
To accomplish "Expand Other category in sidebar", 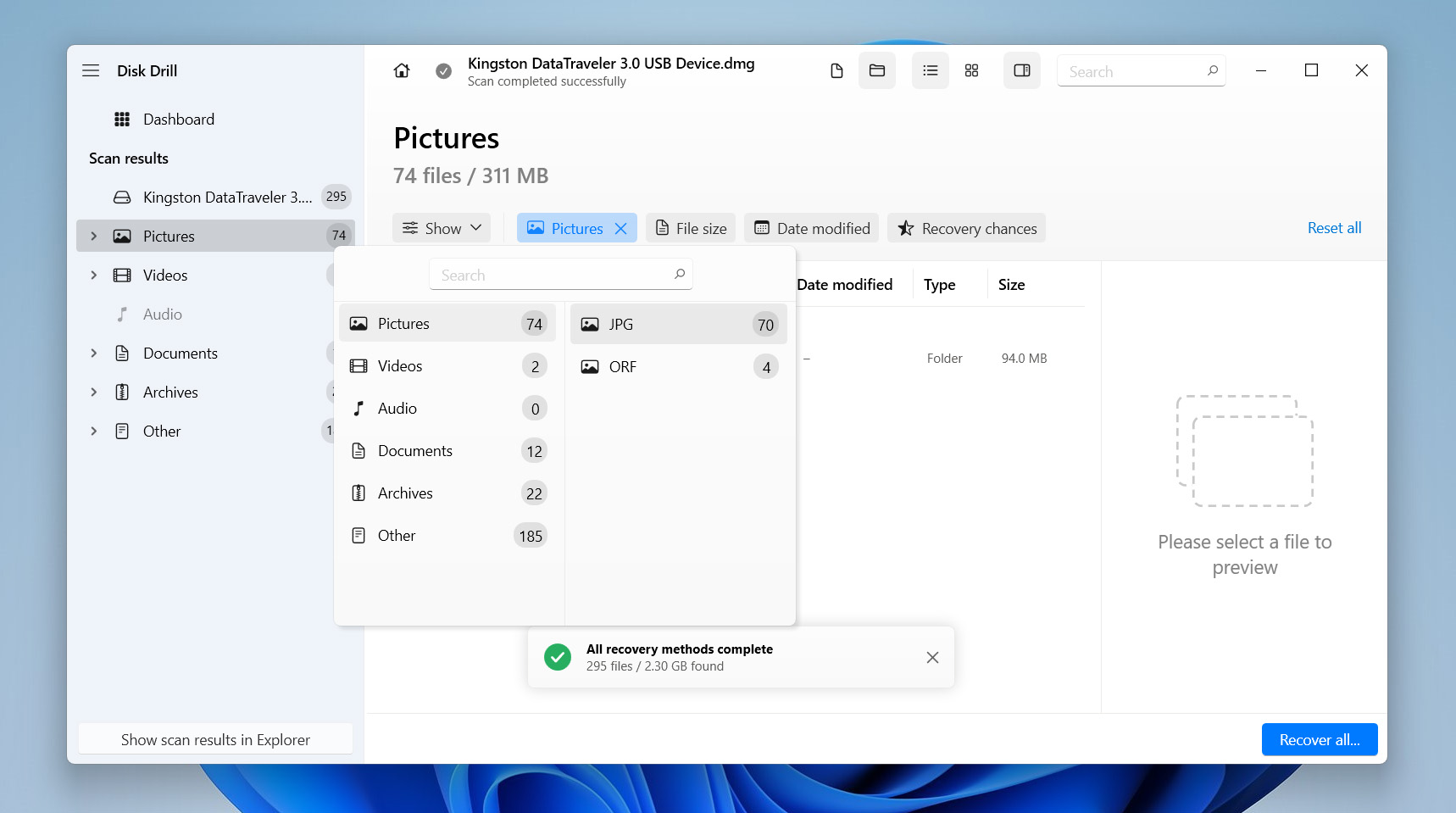I will tap(94, 432).
